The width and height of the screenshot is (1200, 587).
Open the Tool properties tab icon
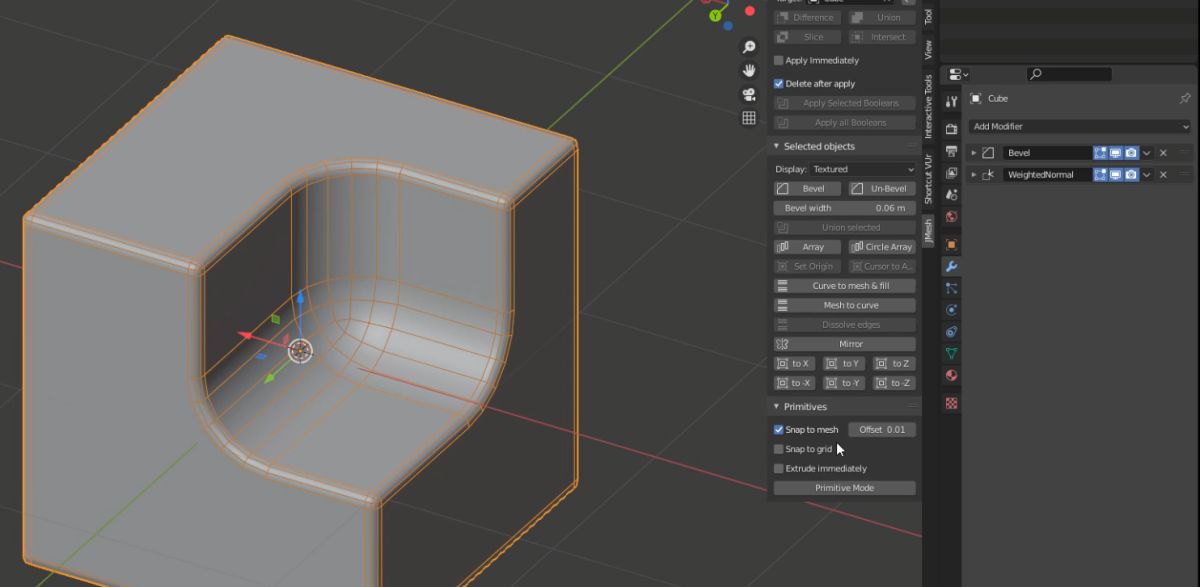[x=952, y=103]
